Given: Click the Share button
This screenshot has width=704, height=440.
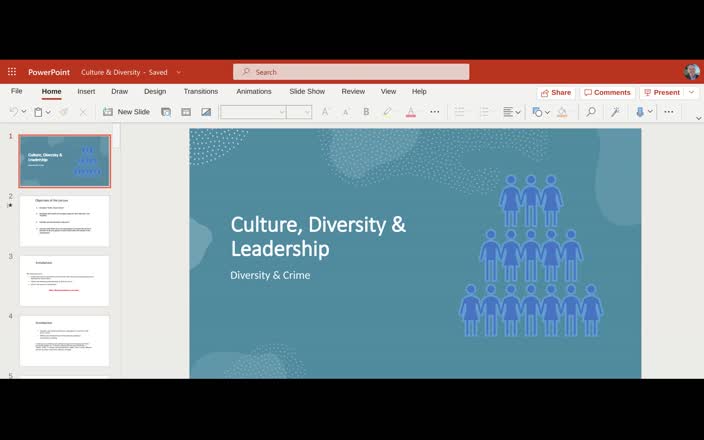Looking at the screenshot, I should point(555,92).
